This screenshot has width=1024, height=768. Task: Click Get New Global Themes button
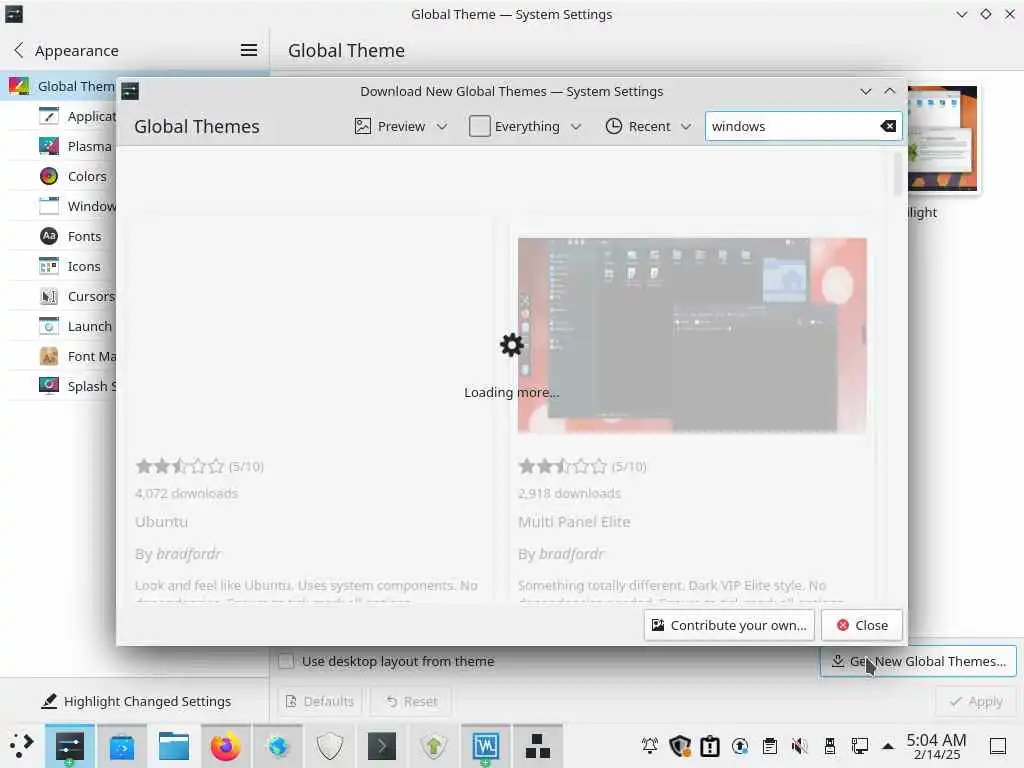(918, 661)
